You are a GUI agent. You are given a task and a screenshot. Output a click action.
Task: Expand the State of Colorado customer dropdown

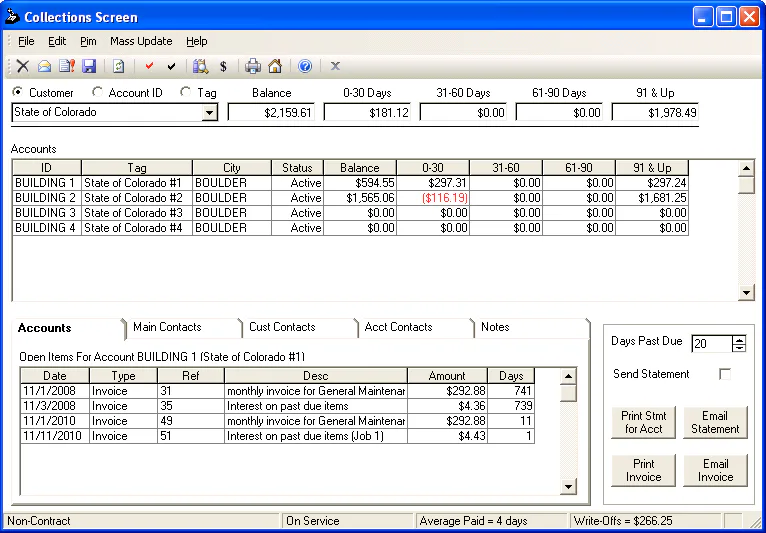point(209,113)
